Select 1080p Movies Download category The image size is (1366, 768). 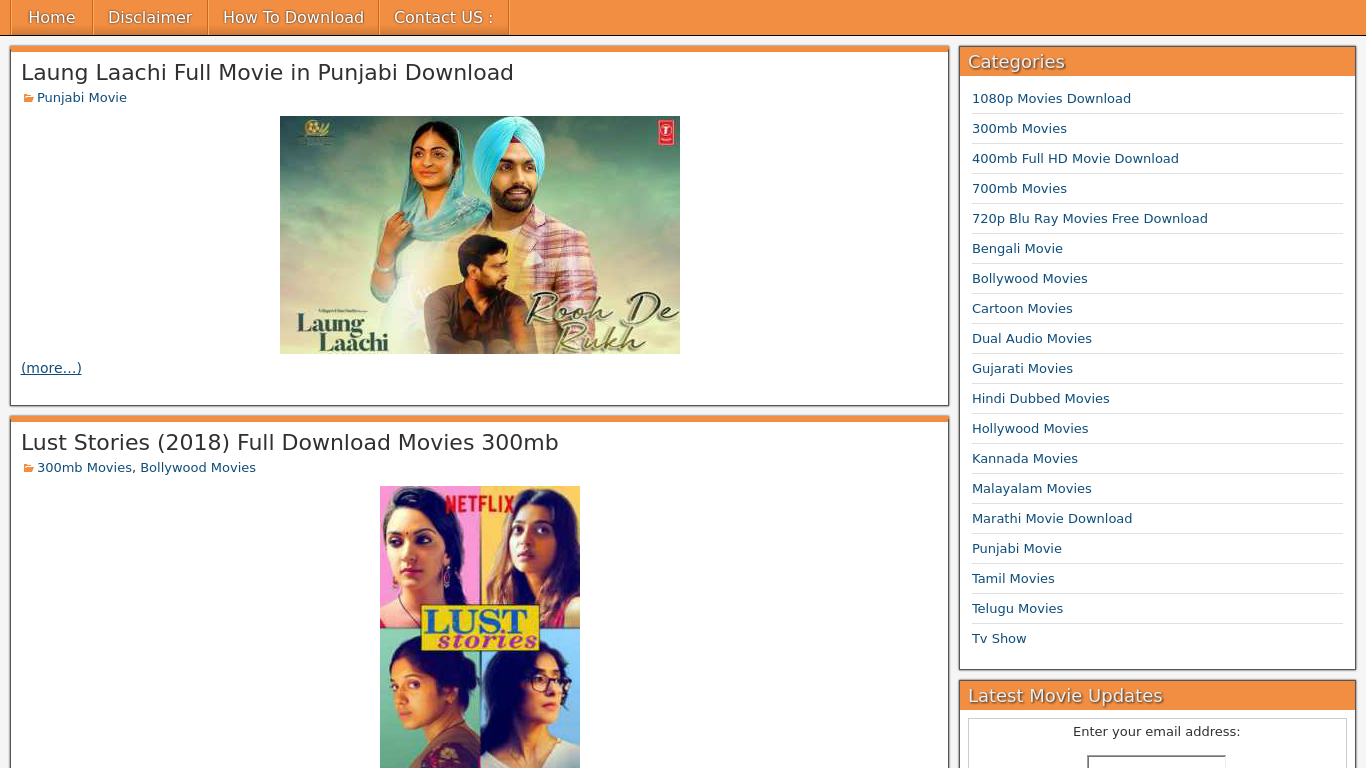point(1051,98)
